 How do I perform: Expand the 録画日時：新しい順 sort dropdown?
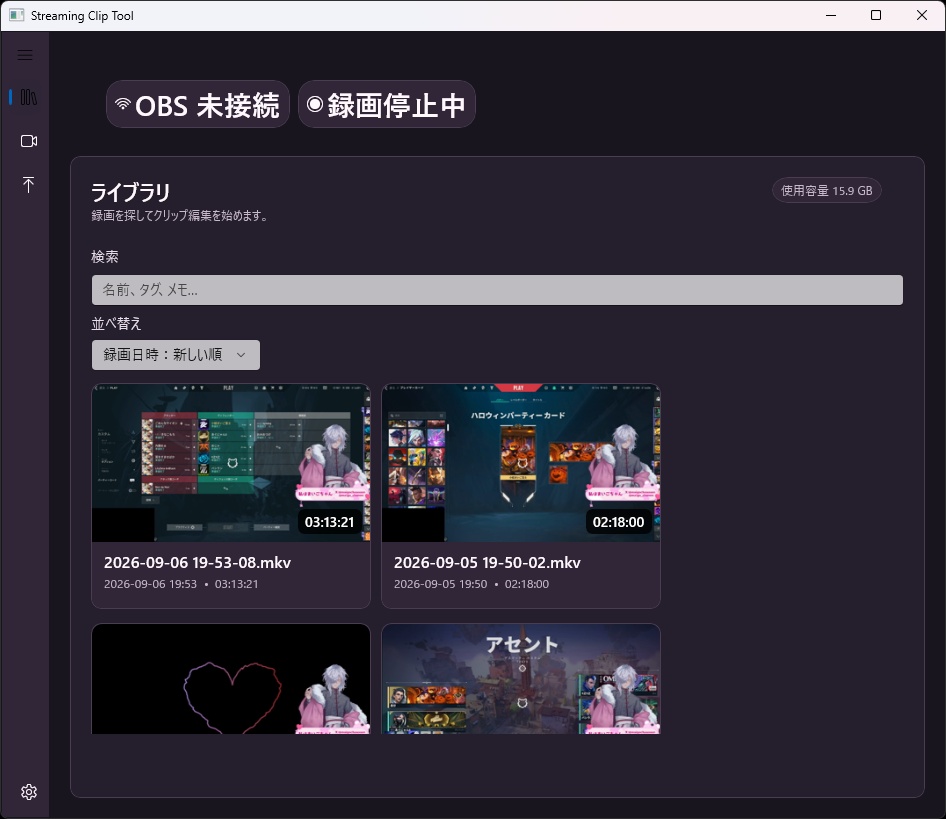point(176,355)
